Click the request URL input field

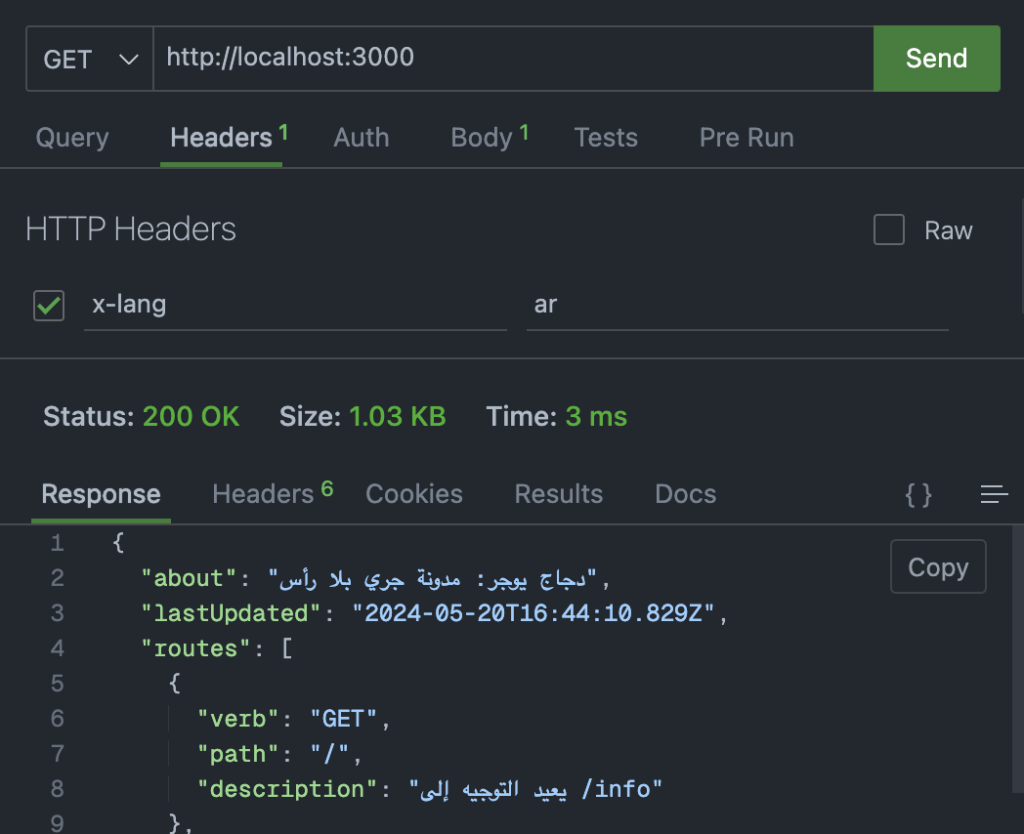click(x=500, y=58)
